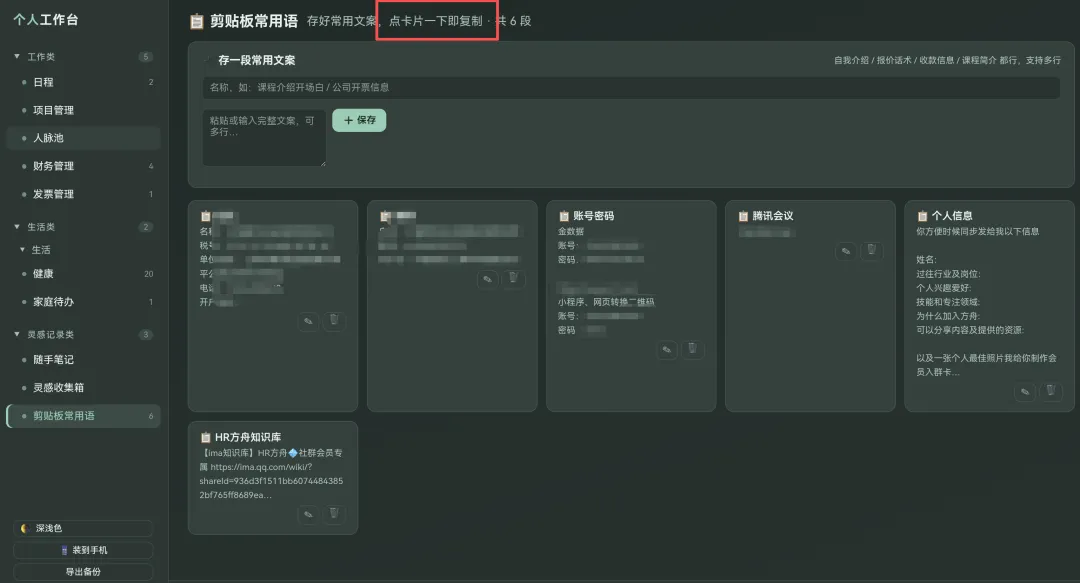Delete the 账号密码 card

coord(692,349)
